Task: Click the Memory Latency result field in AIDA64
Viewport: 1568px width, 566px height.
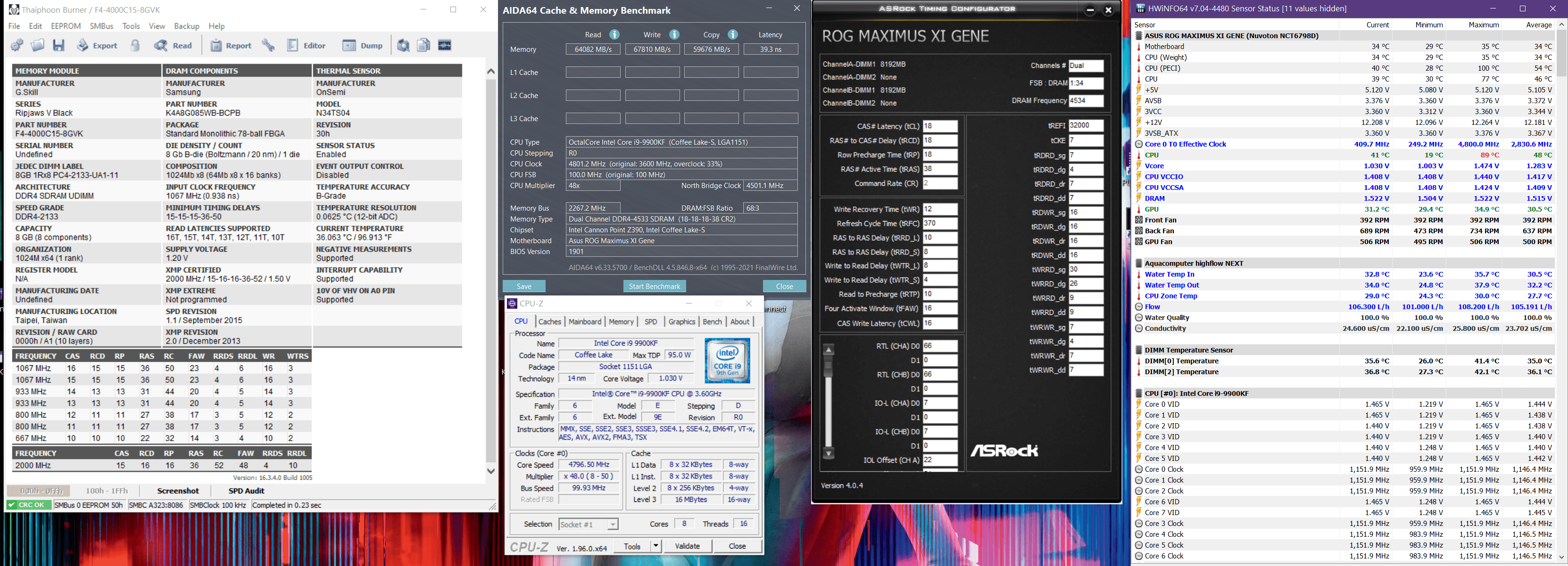Action: pyautogui.click(x=771, y=49)
